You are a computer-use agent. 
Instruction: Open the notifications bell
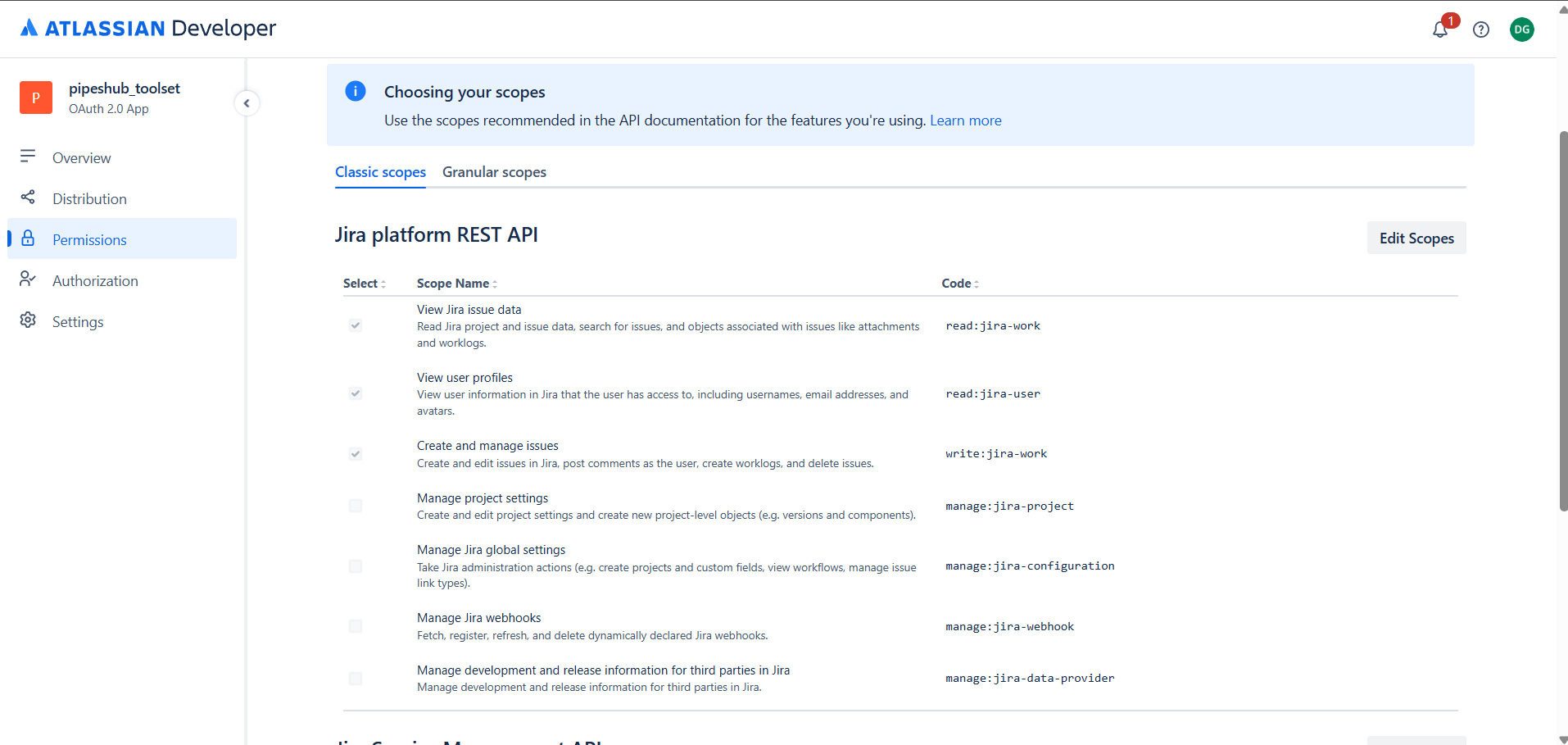click(1440, 30)
